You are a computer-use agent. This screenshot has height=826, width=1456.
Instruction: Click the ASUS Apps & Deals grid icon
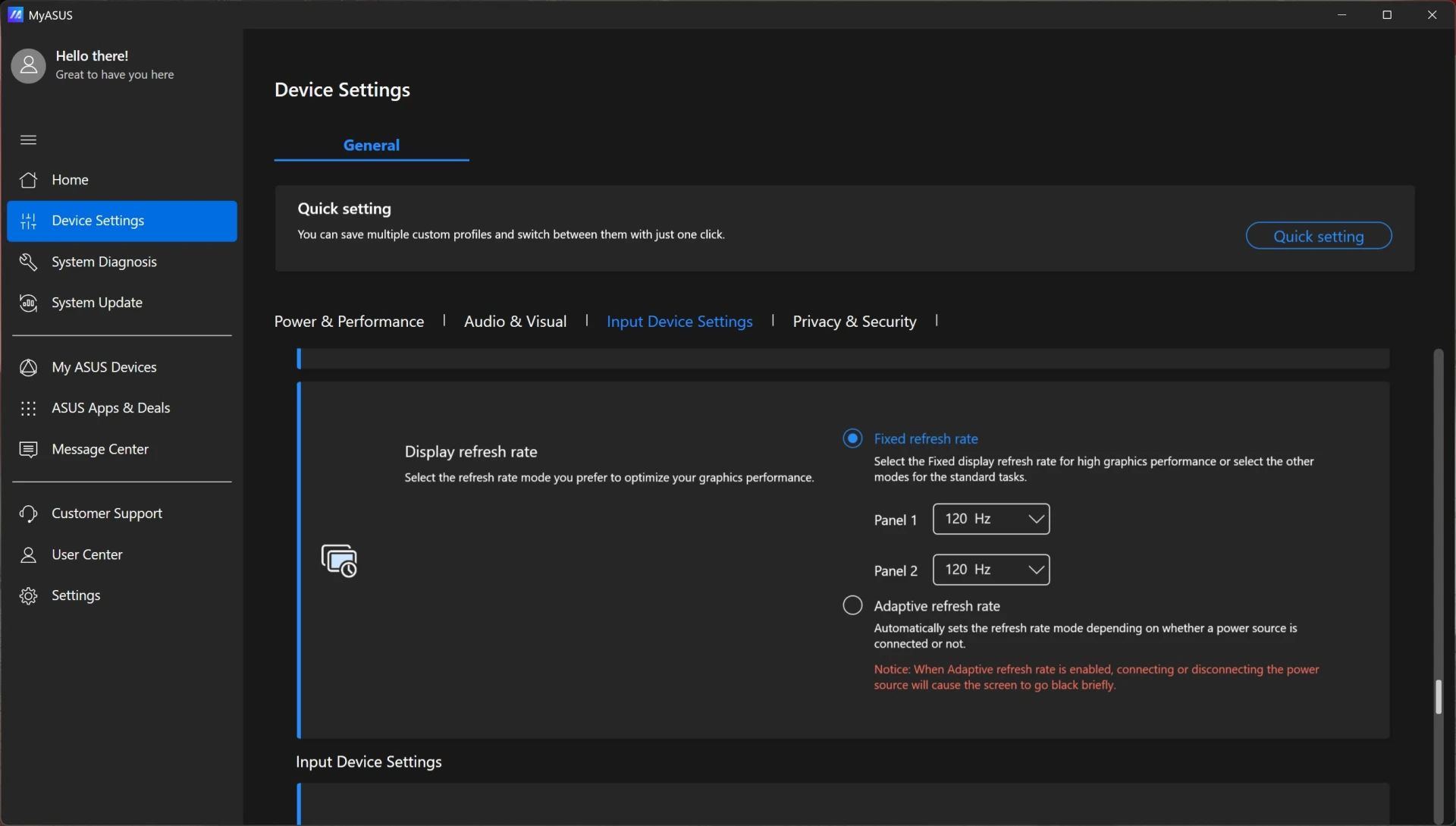(28, 408)
